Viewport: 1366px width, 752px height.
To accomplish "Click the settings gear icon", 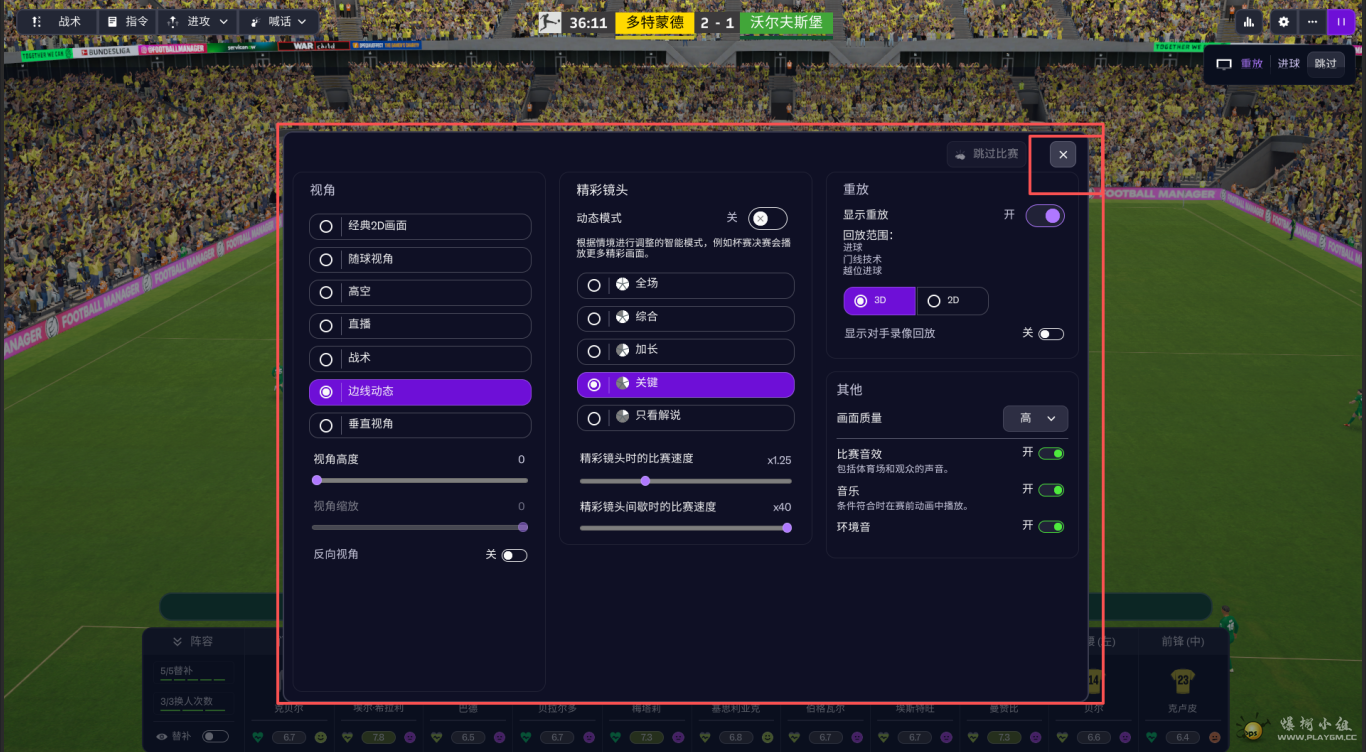I will point(1284,21).
